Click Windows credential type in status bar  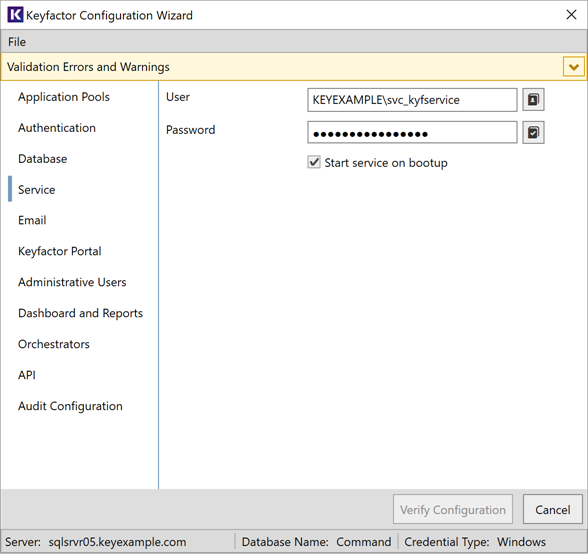[x=521, y=542]
